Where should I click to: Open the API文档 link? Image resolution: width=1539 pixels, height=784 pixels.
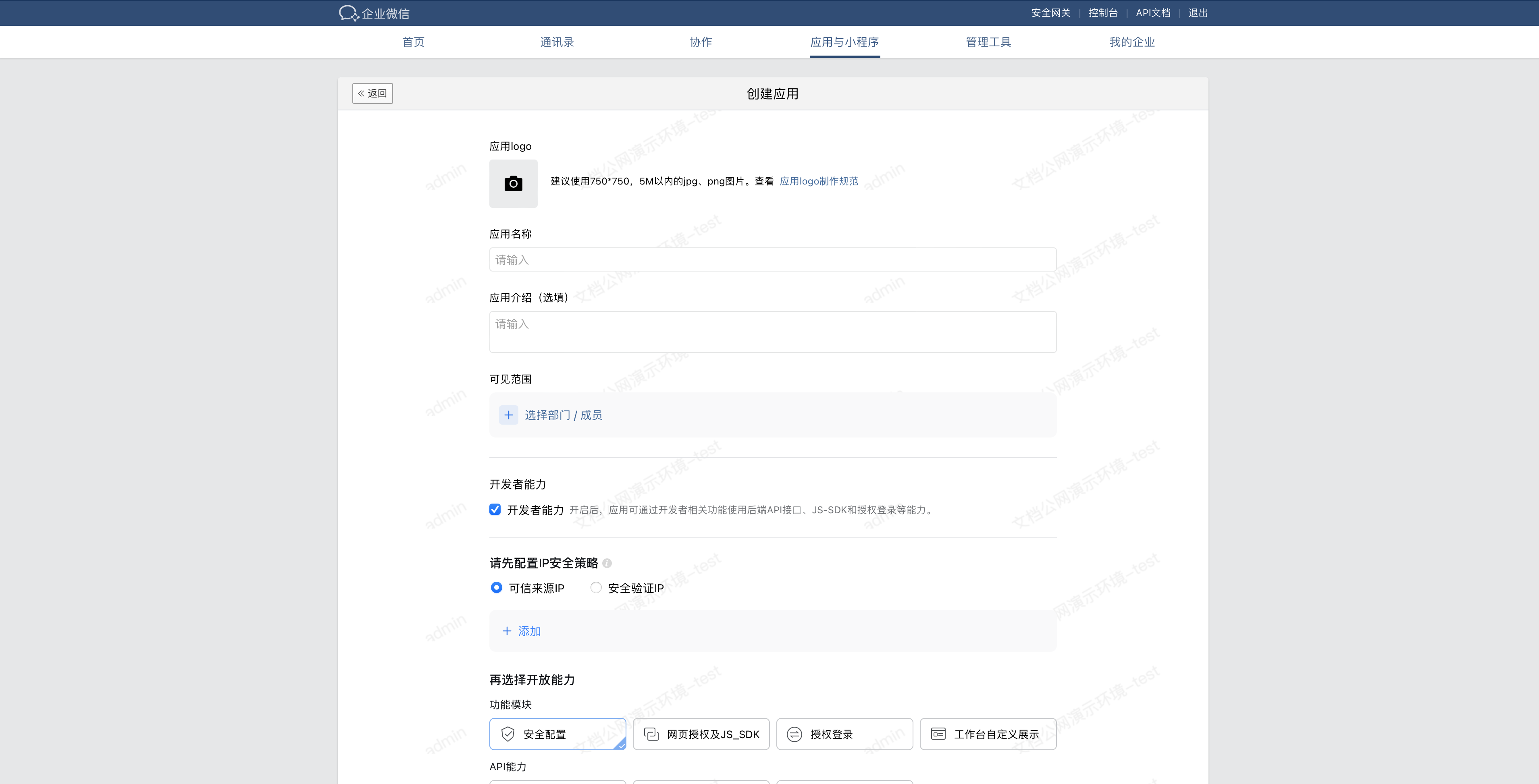1152,13
